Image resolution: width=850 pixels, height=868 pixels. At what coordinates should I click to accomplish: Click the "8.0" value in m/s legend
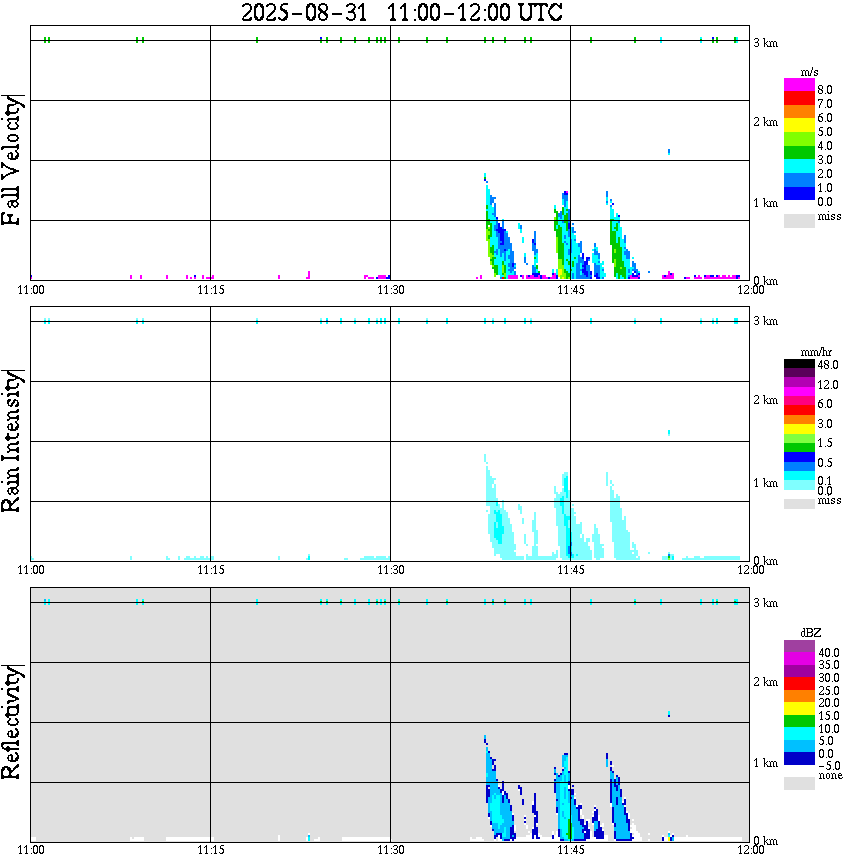tap(825, 90)
